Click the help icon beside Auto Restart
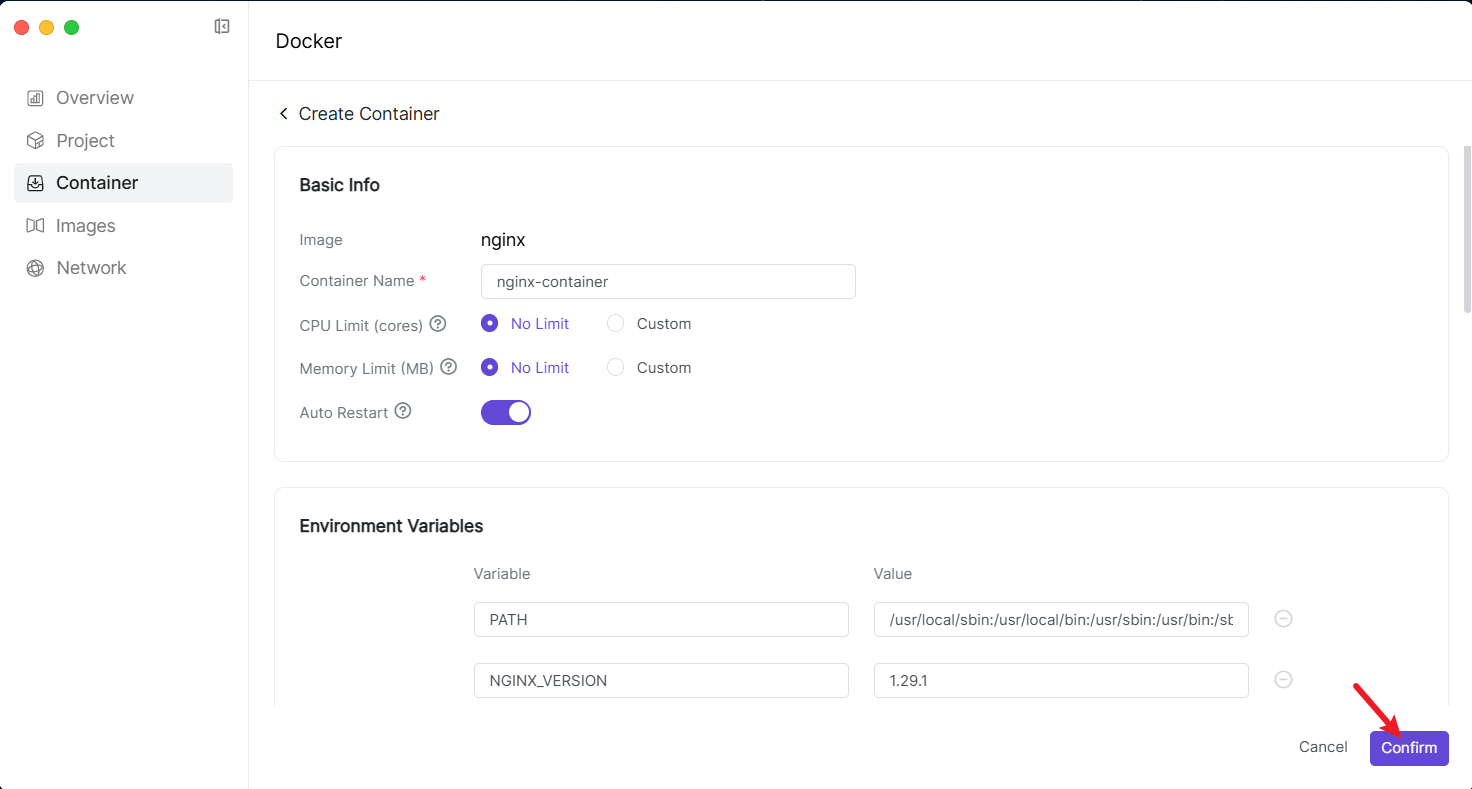The width and height of the screenshot is (1472, 789). [x=403, y=411]
